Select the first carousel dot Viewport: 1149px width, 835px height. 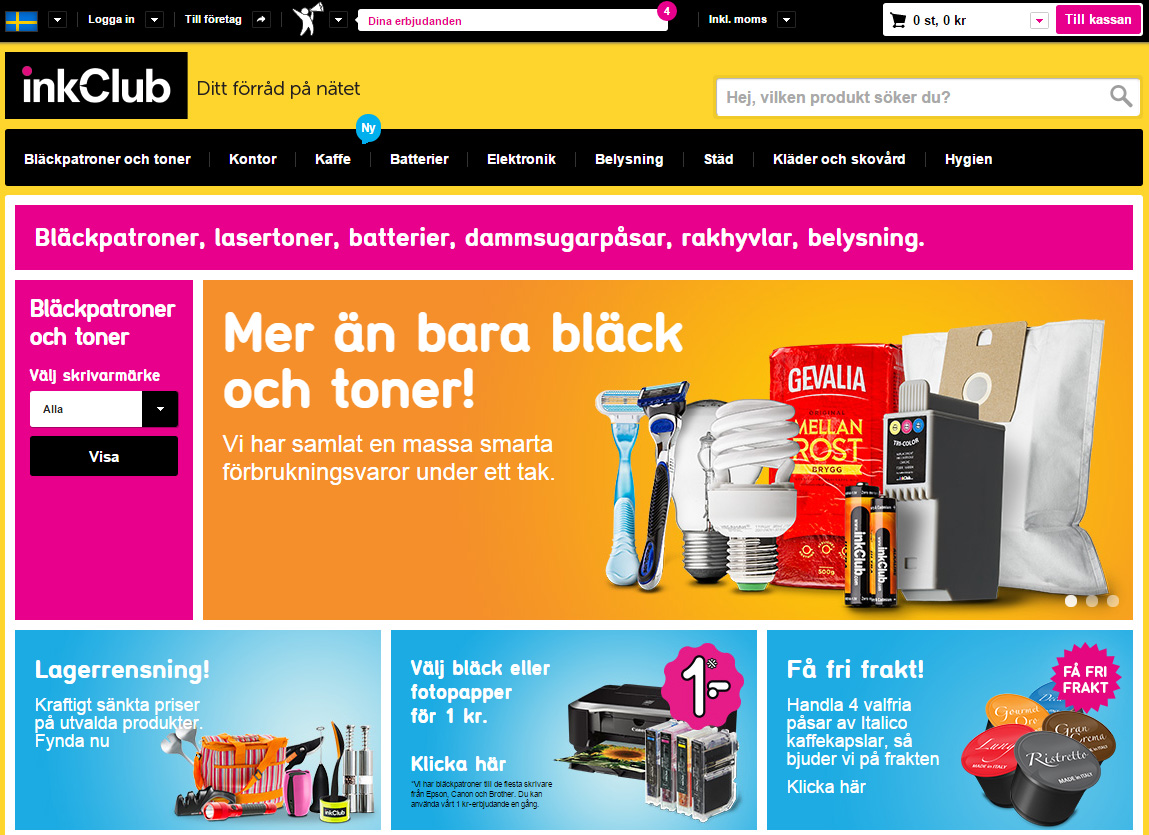click(x=1071, y=601)
